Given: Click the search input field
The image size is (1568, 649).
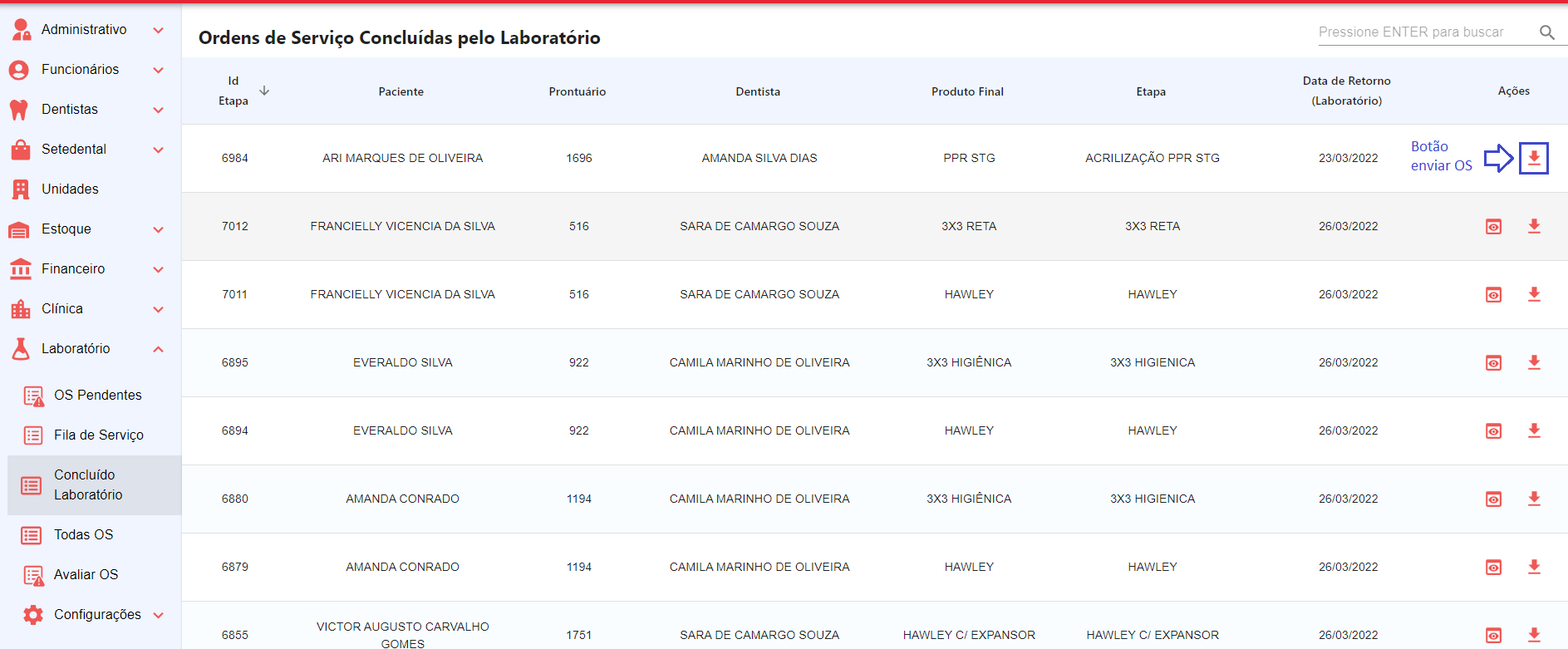Looking at the screenshot, I should click(1421, 32).
